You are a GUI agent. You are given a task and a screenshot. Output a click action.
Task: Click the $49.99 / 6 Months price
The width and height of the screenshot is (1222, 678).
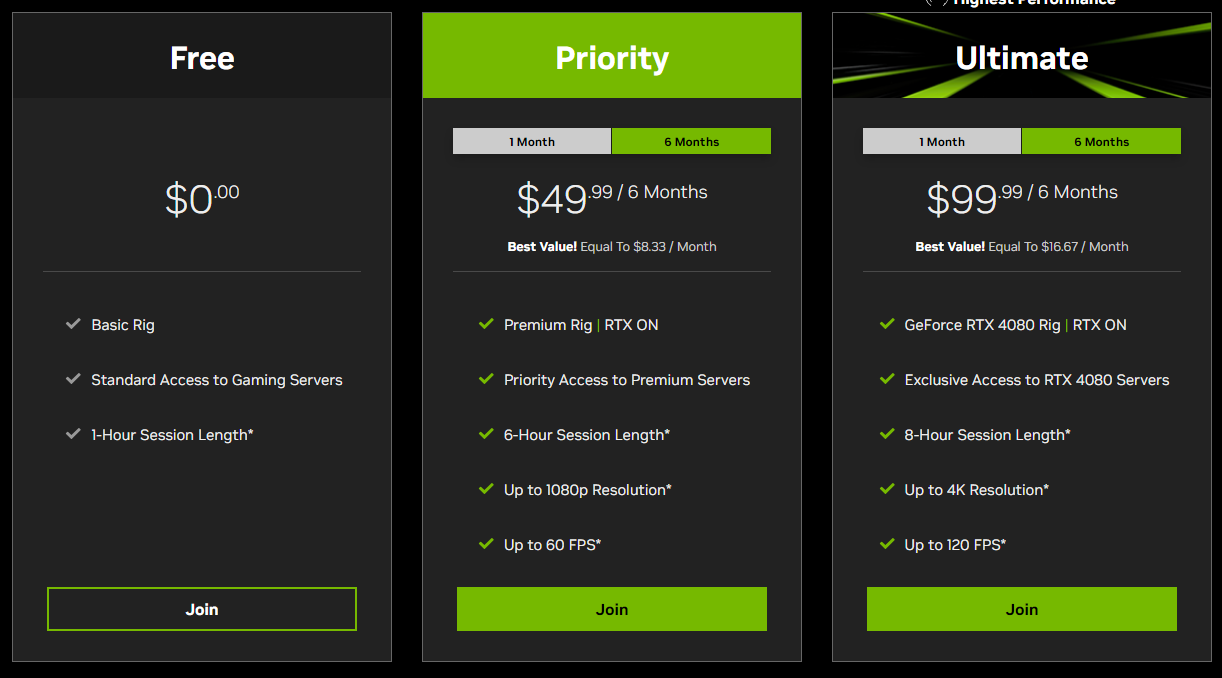pyautogui.click(x=612, y=198)
